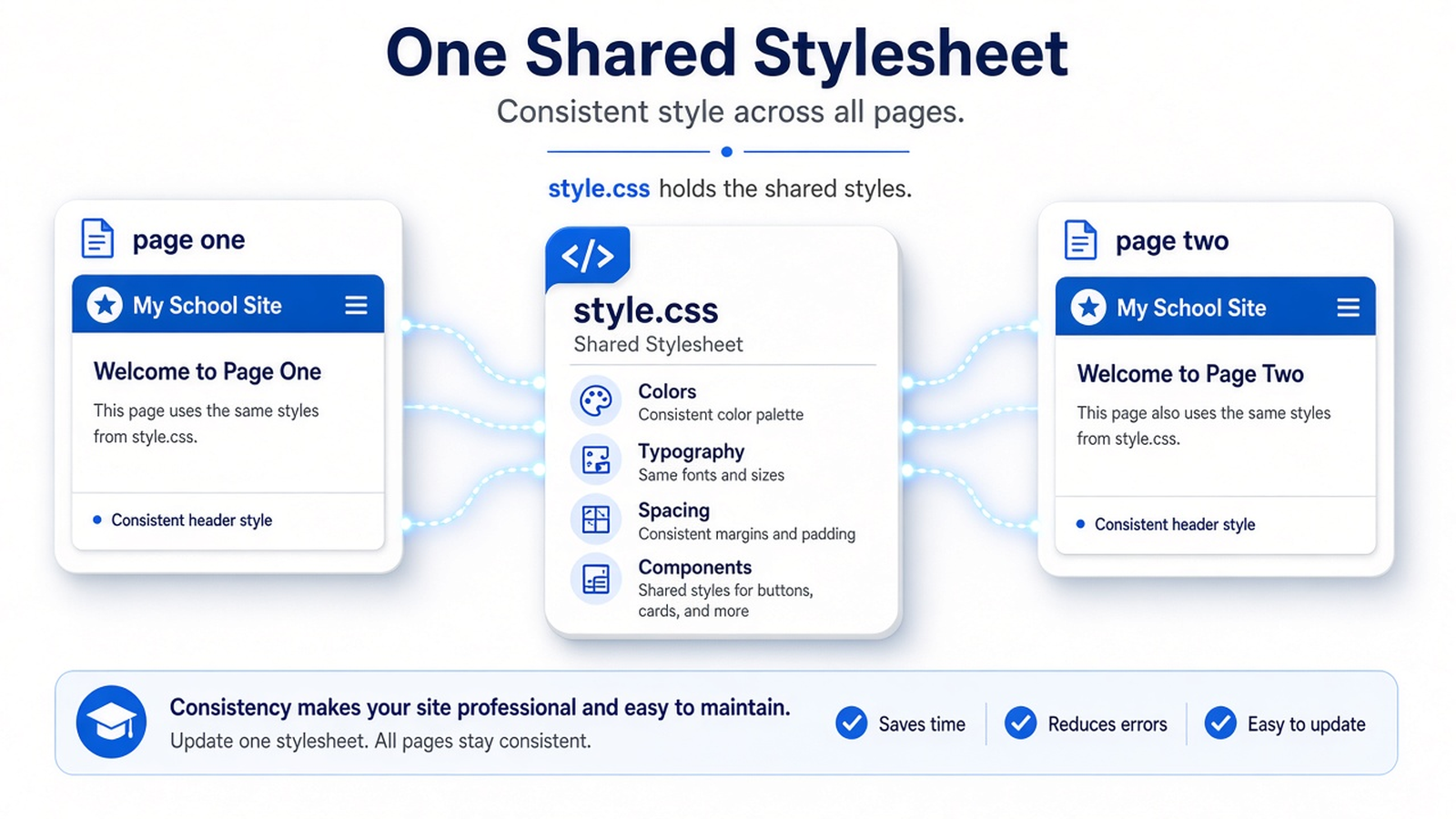Screen dimensions: 1456x819
Task: Click the star logo in Page One header
Action: click(x=105, y=305)
